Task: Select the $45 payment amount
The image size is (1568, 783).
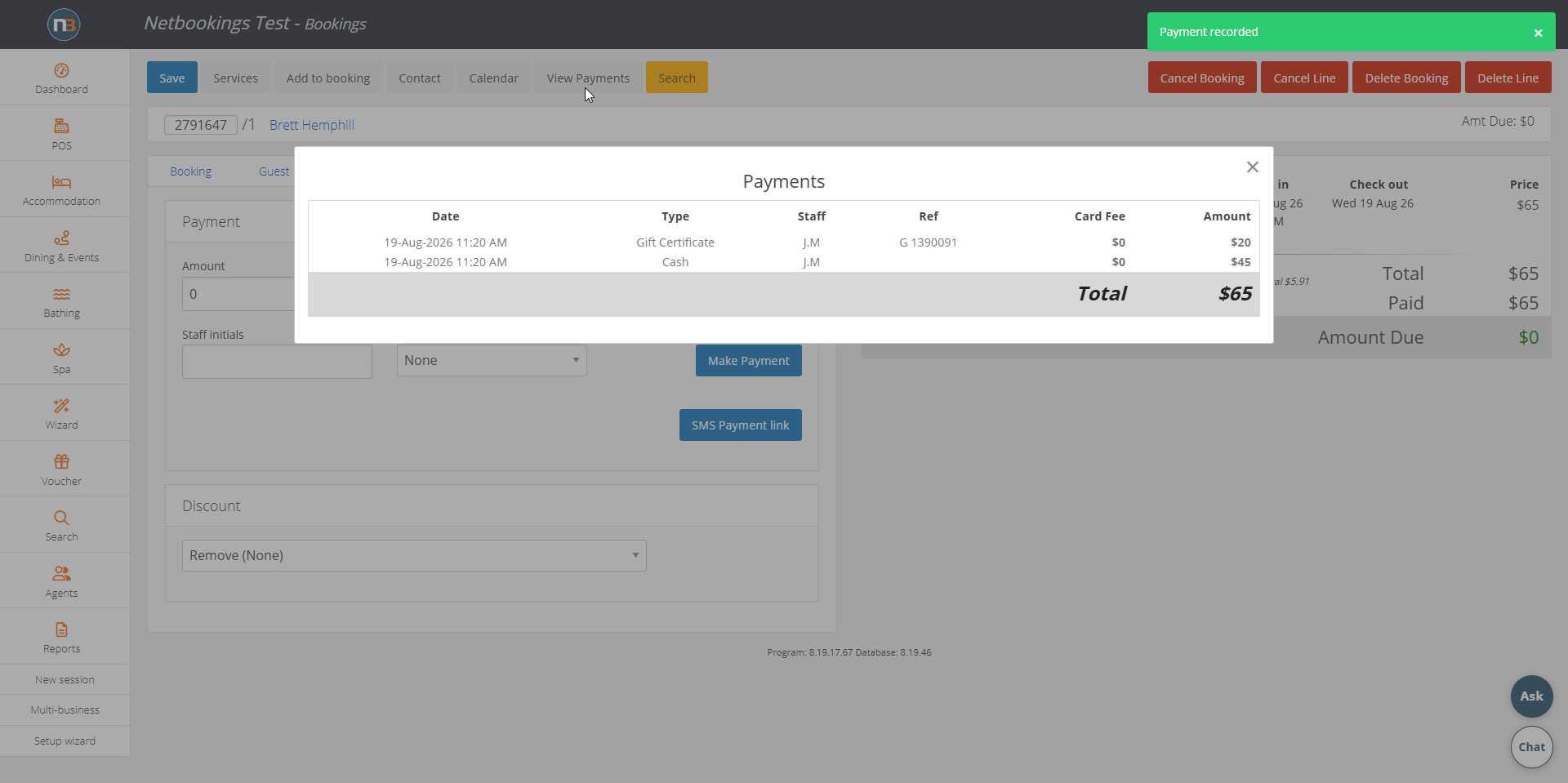Action: (1241, 262)
